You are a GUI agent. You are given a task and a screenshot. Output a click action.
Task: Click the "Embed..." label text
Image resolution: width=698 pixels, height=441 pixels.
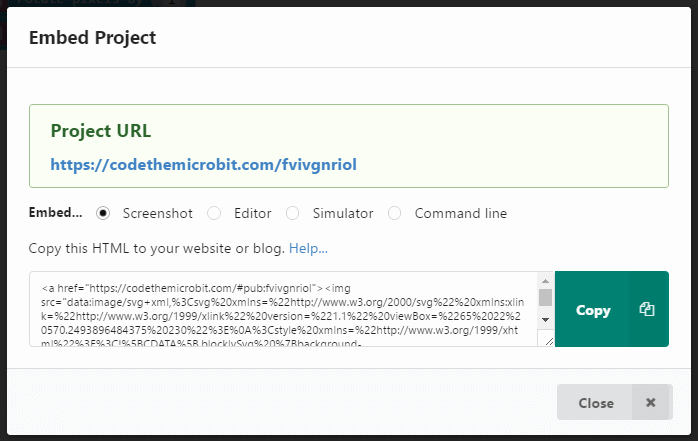click(x=56, y=213)
